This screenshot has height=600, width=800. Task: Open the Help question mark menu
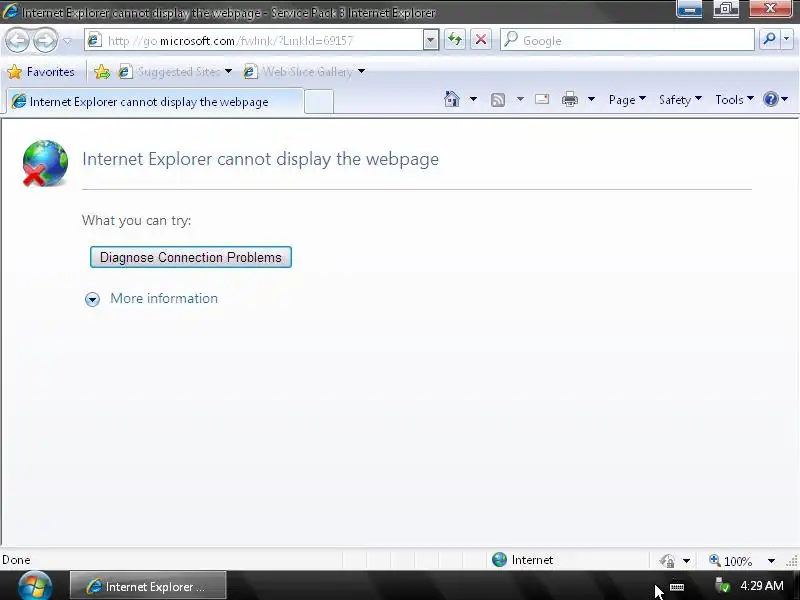point(775,99)
